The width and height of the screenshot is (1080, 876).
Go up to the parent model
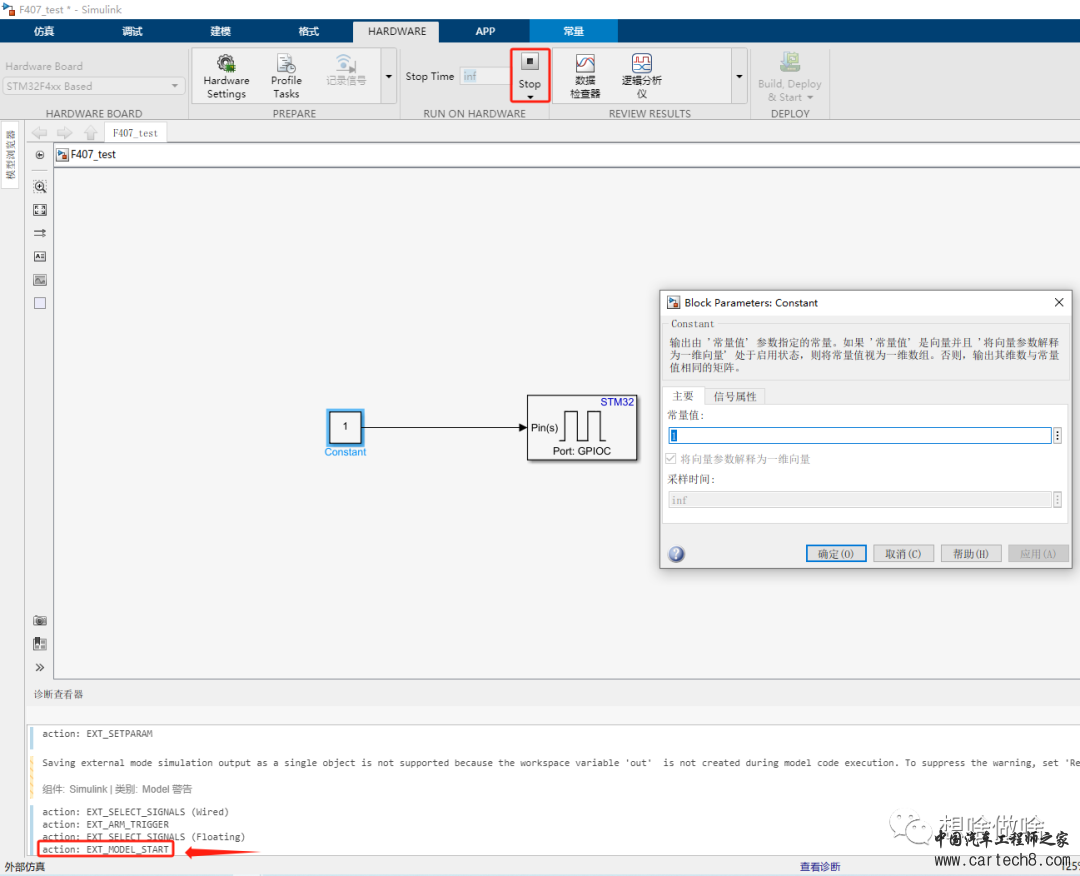point(90,133)
